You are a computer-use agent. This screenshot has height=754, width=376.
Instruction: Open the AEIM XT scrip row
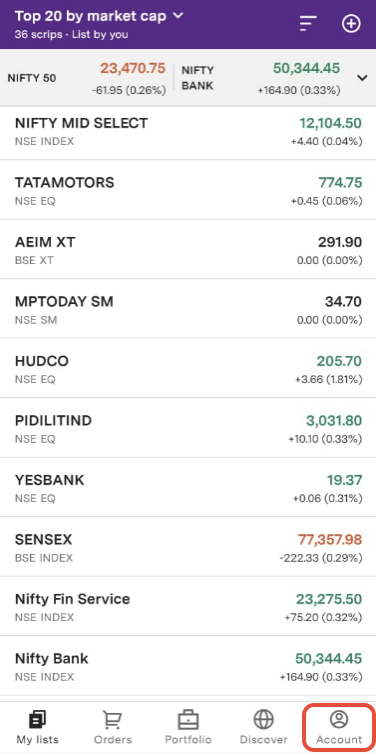188,250
